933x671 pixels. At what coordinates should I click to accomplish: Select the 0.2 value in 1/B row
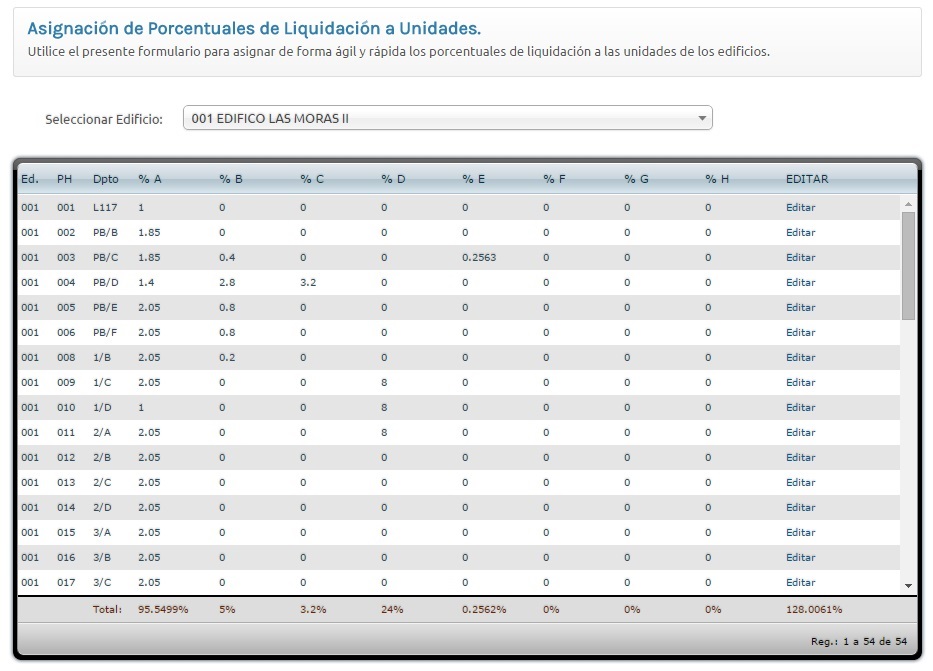coord(227,358)
